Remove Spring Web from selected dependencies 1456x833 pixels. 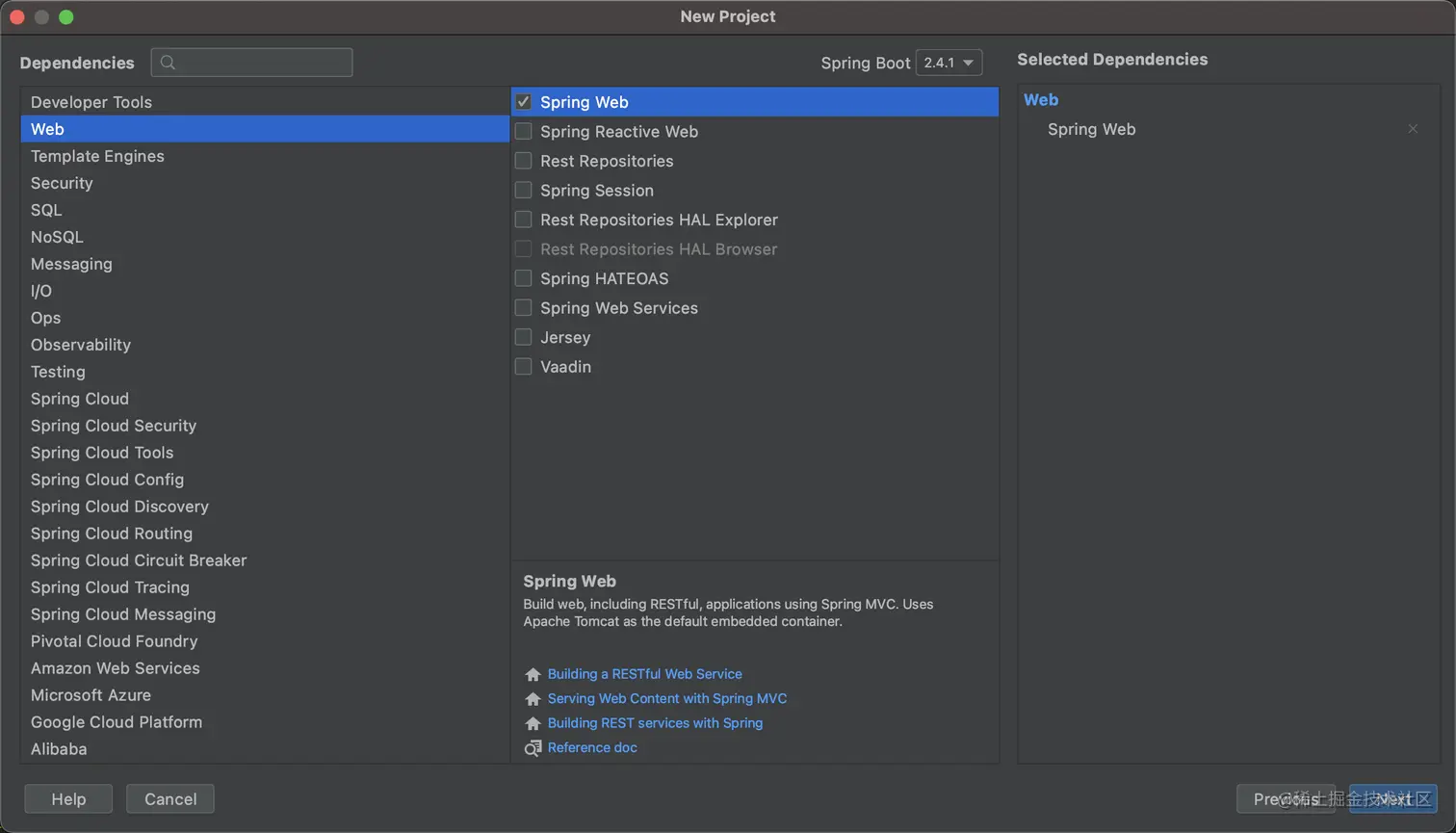pos(1412,129)
